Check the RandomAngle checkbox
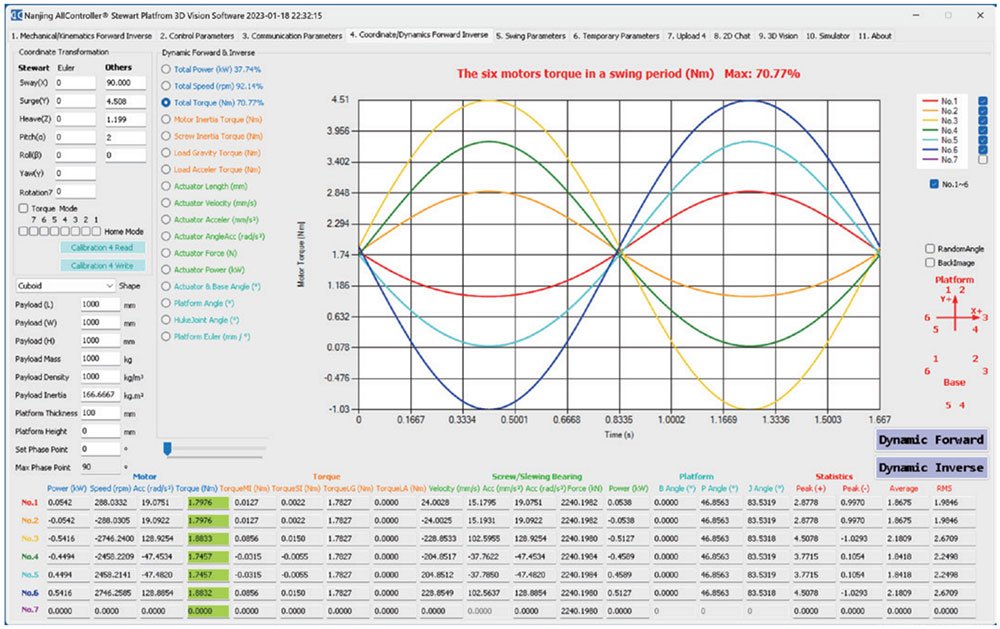Screen dimensions: 1000x629 (x=931, y=248)
